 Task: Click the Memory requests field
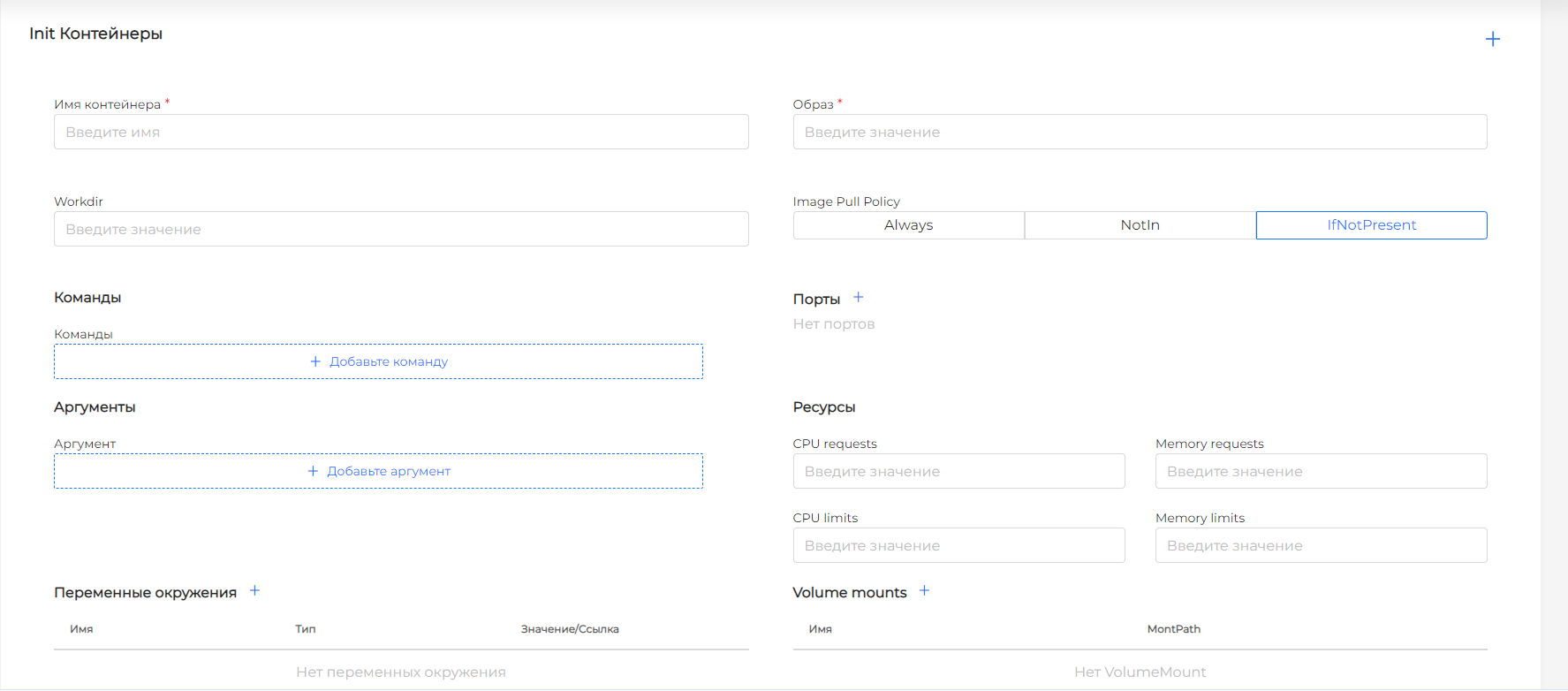1321,471
